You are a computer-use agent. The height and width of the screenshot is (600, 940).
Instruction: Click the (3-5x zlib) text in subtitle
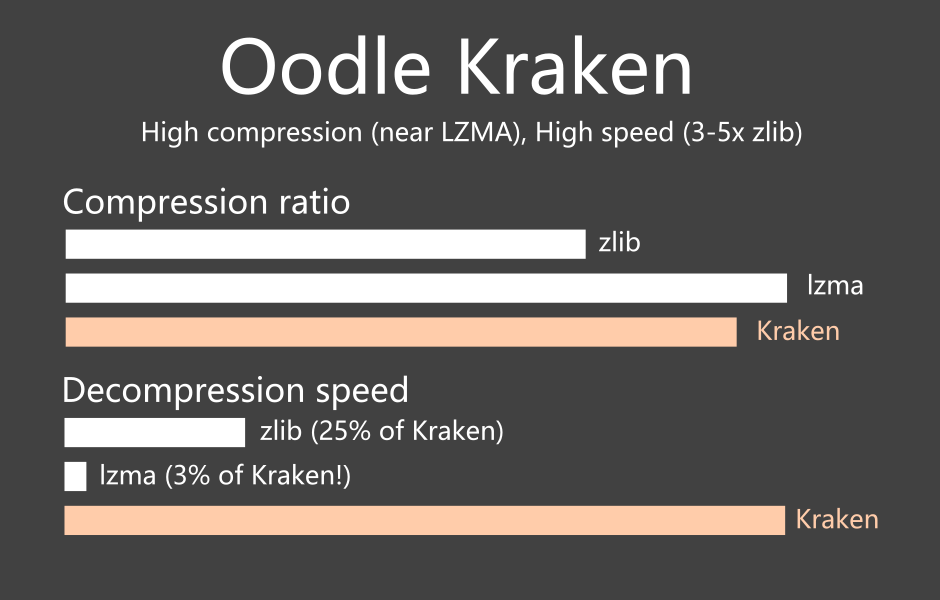pyautogui.click(x=742, y=132)
